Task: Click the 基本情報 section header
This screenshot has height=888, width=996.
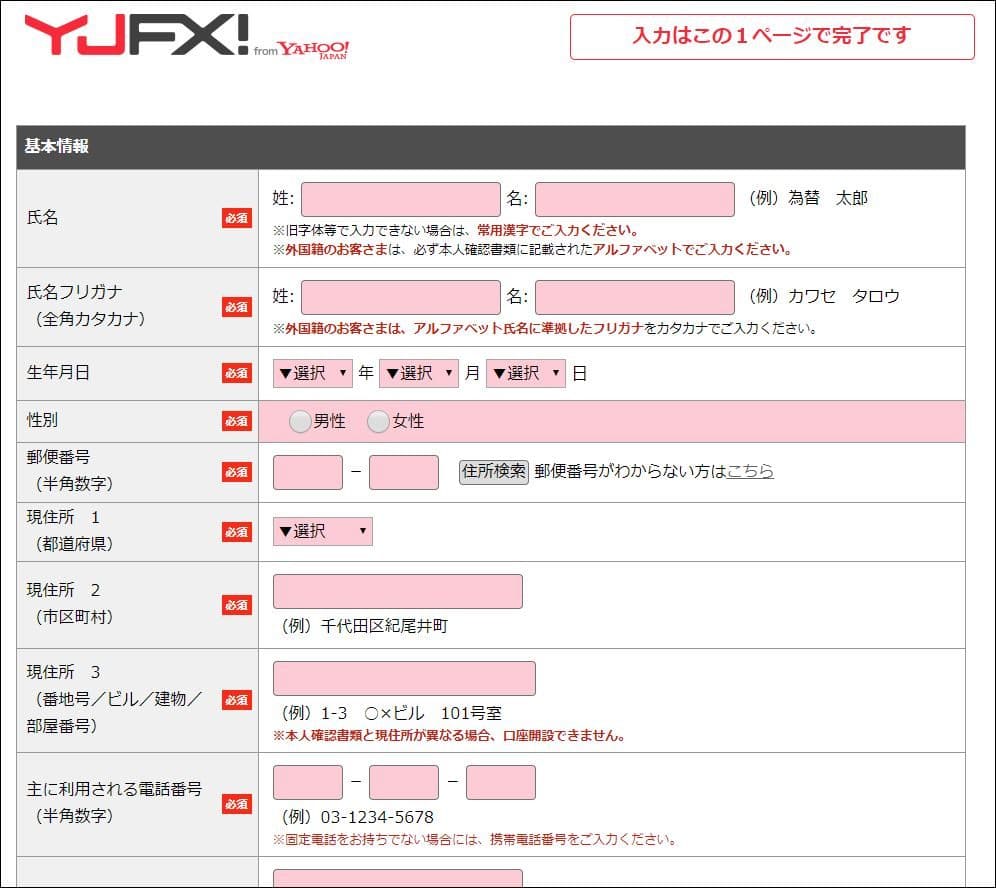Action: 490,147
